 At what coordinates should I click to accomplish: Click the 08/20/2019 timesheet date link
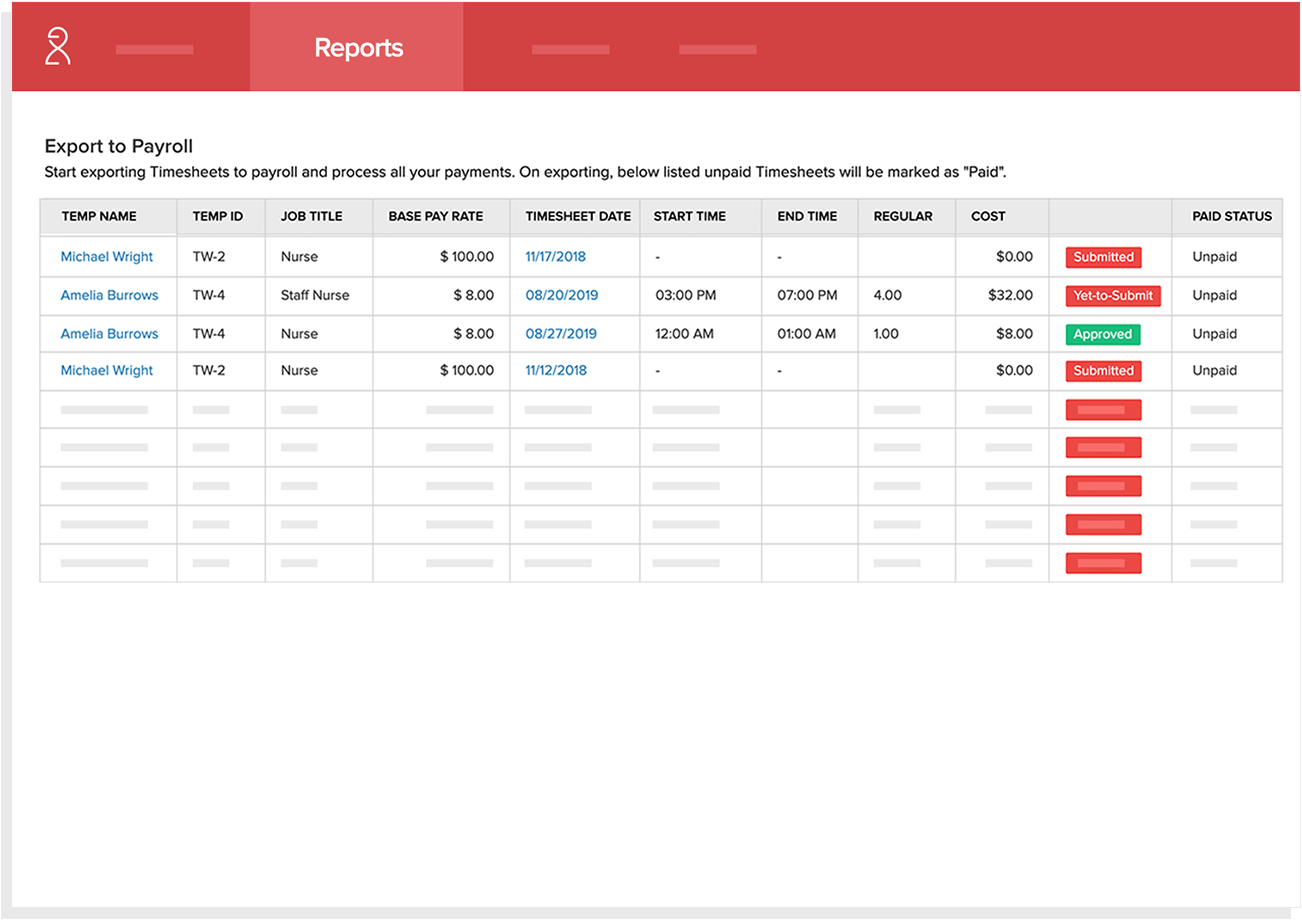pos(560,296)
